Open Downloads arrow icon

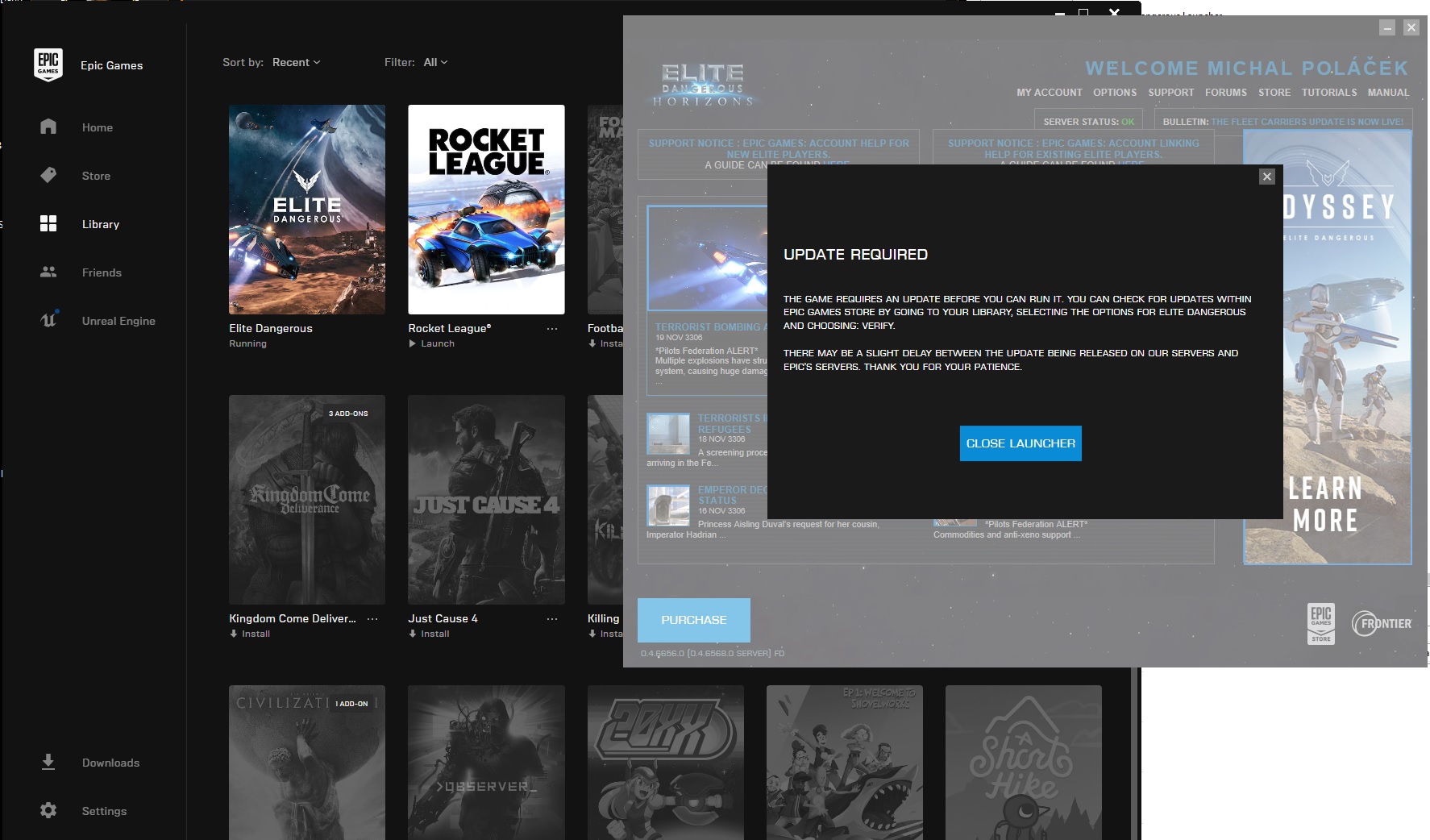48,762
